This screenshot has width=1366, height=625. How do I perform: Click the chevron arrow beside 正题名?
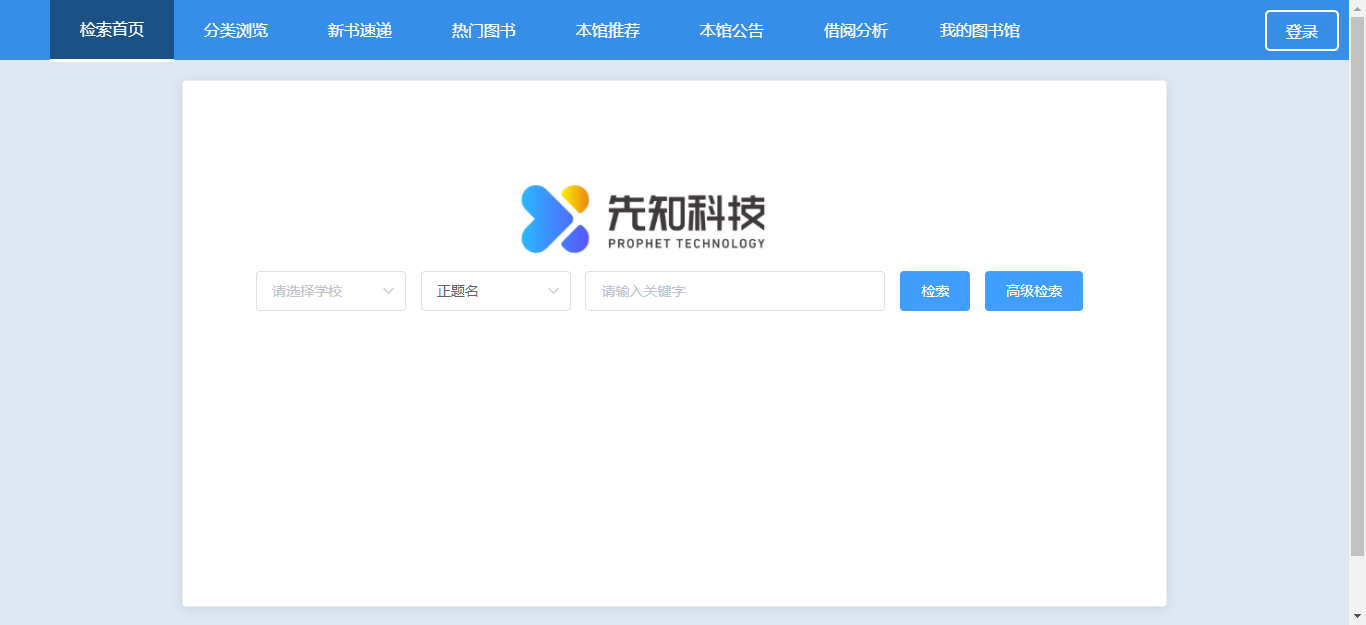coord(553,291)
